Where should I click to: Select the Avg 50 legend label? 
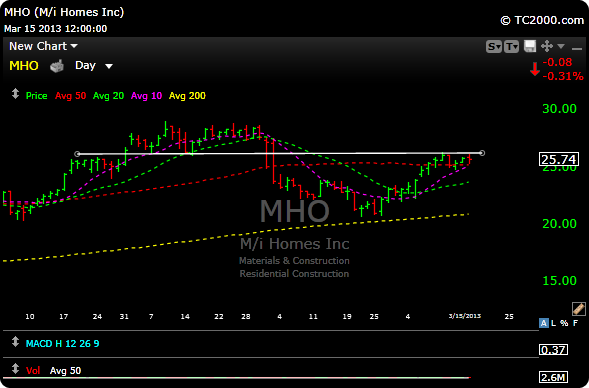(x=71, y=96)
